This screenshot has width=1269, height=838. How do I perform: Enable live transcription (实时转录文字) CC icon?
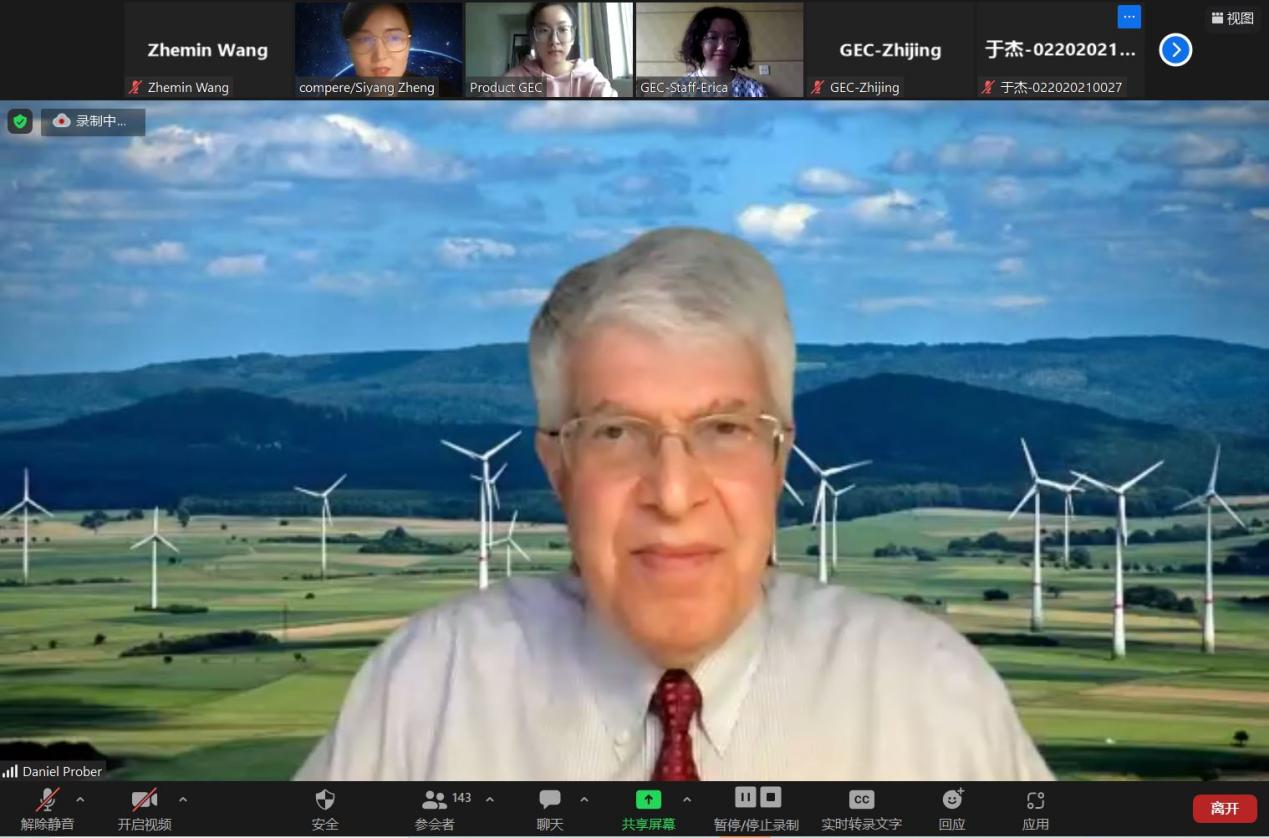861,800
